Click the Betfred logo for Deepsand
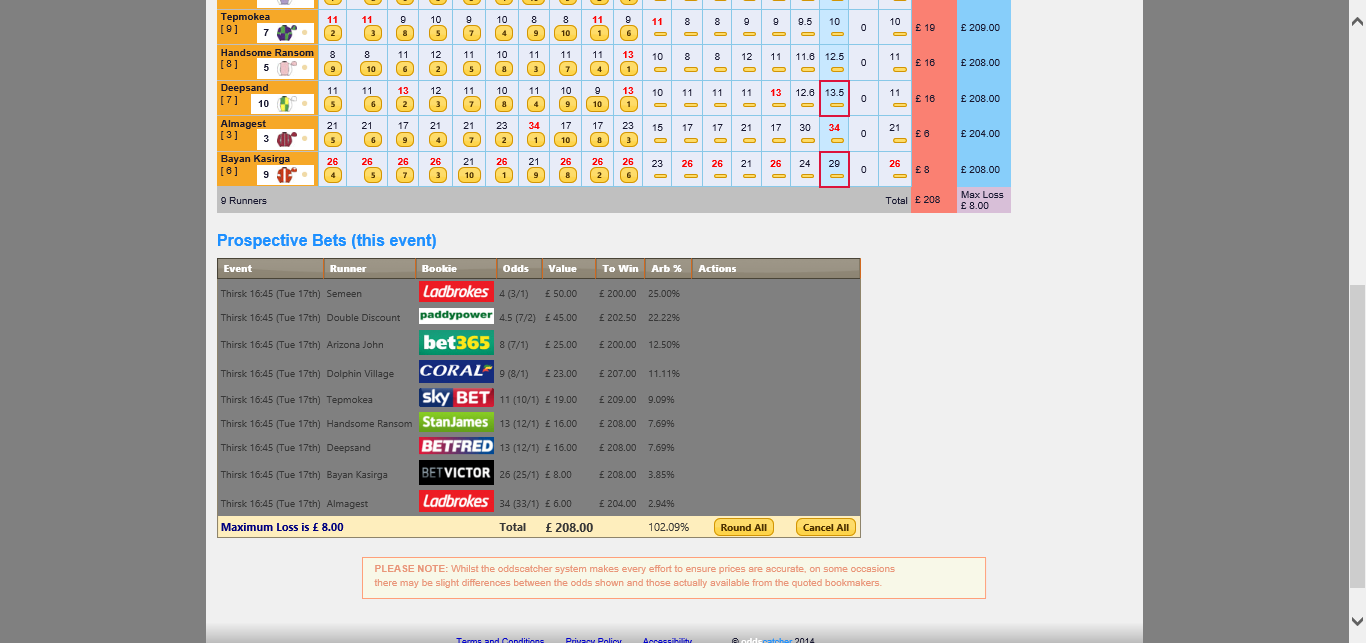Image resolution: width=1366 pixels, height=643 pixels. click(x=456, y=446)
